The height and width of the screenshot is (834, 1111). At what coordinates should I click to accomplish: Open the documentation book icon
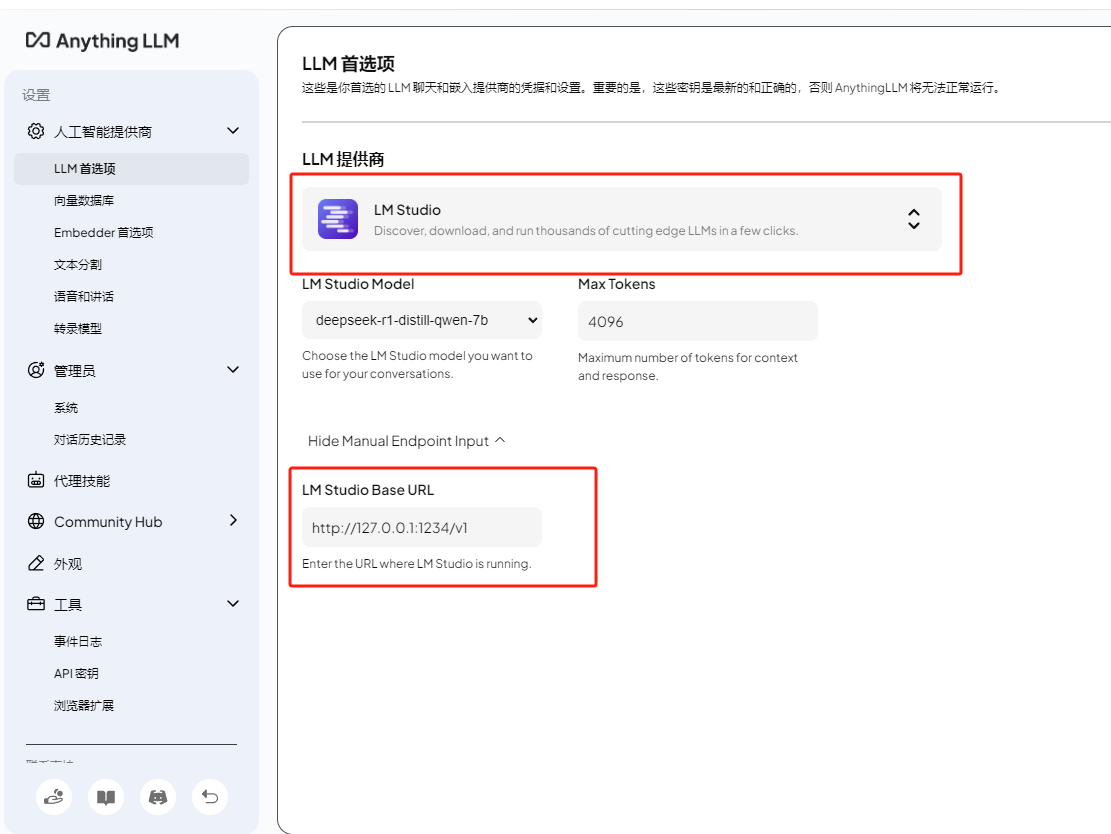click(x=105, y=797)
